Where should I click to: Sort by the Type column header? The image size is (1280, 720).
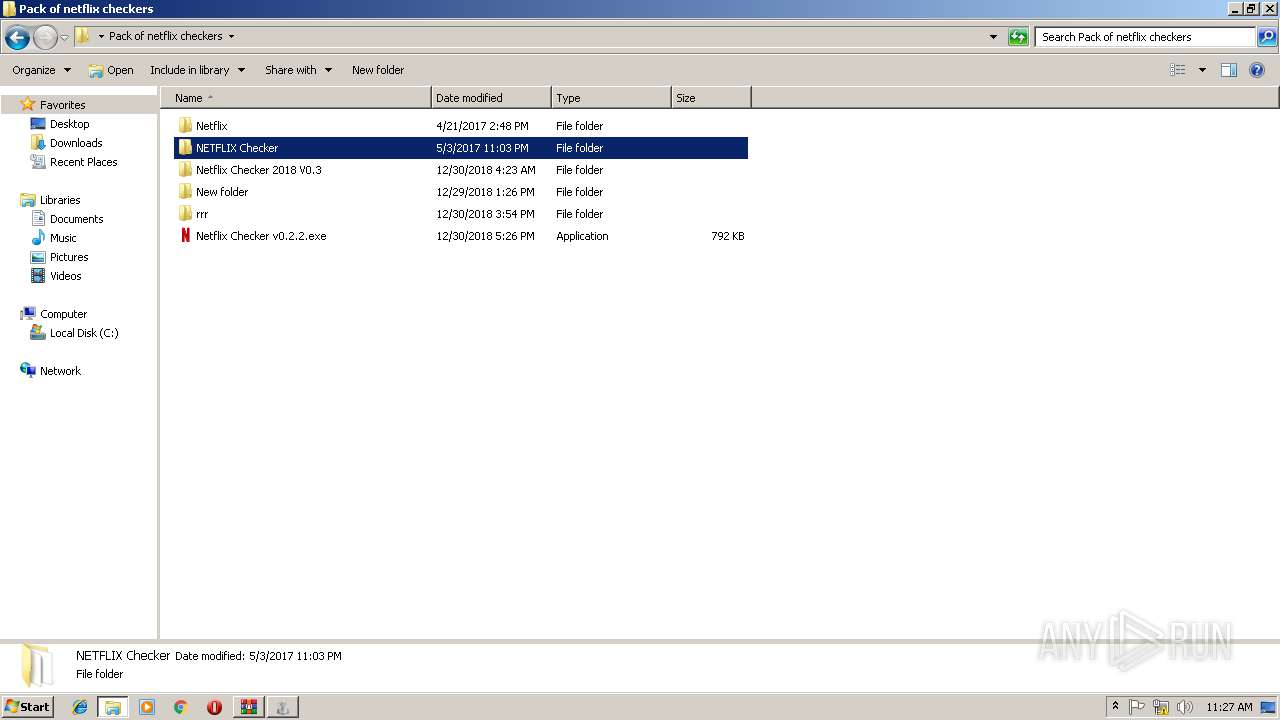click(x=611, y=98)
